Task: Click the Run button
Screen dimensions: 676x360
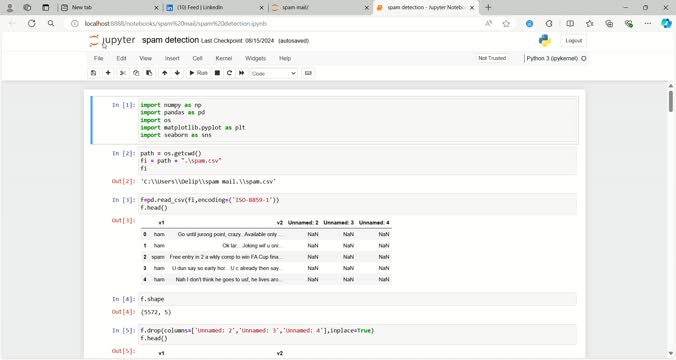Action: pos(198,73)
